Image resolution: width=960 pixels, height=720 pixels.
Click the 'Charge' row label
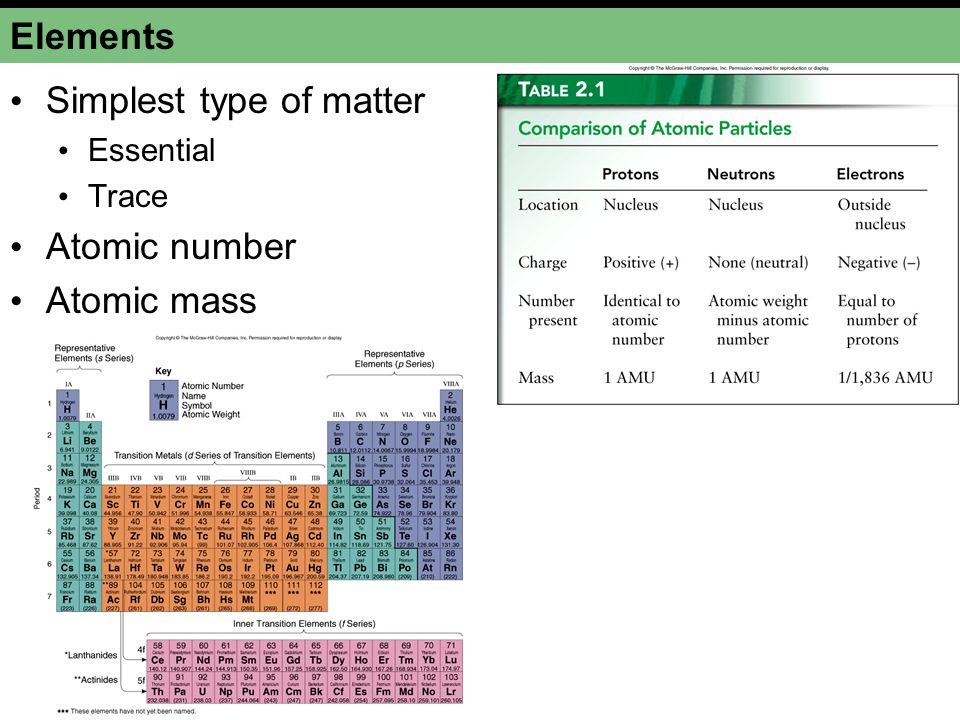click(542, 263)
